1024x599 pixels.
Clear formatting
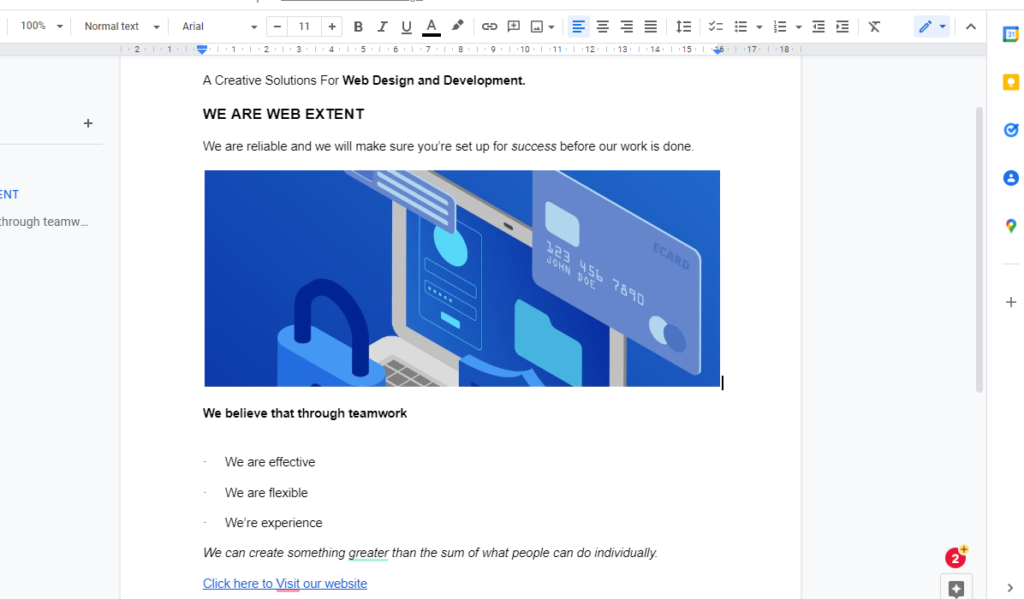(x=874, y=27)
